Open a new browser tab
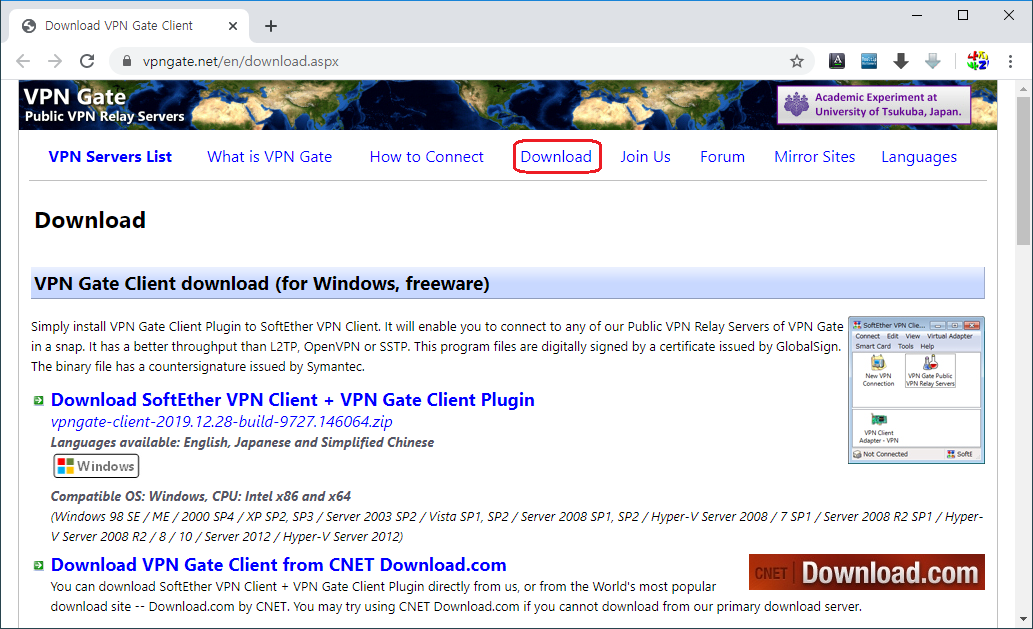The height and width of the screenshot is (629, 1033). [x=271, y=26]
